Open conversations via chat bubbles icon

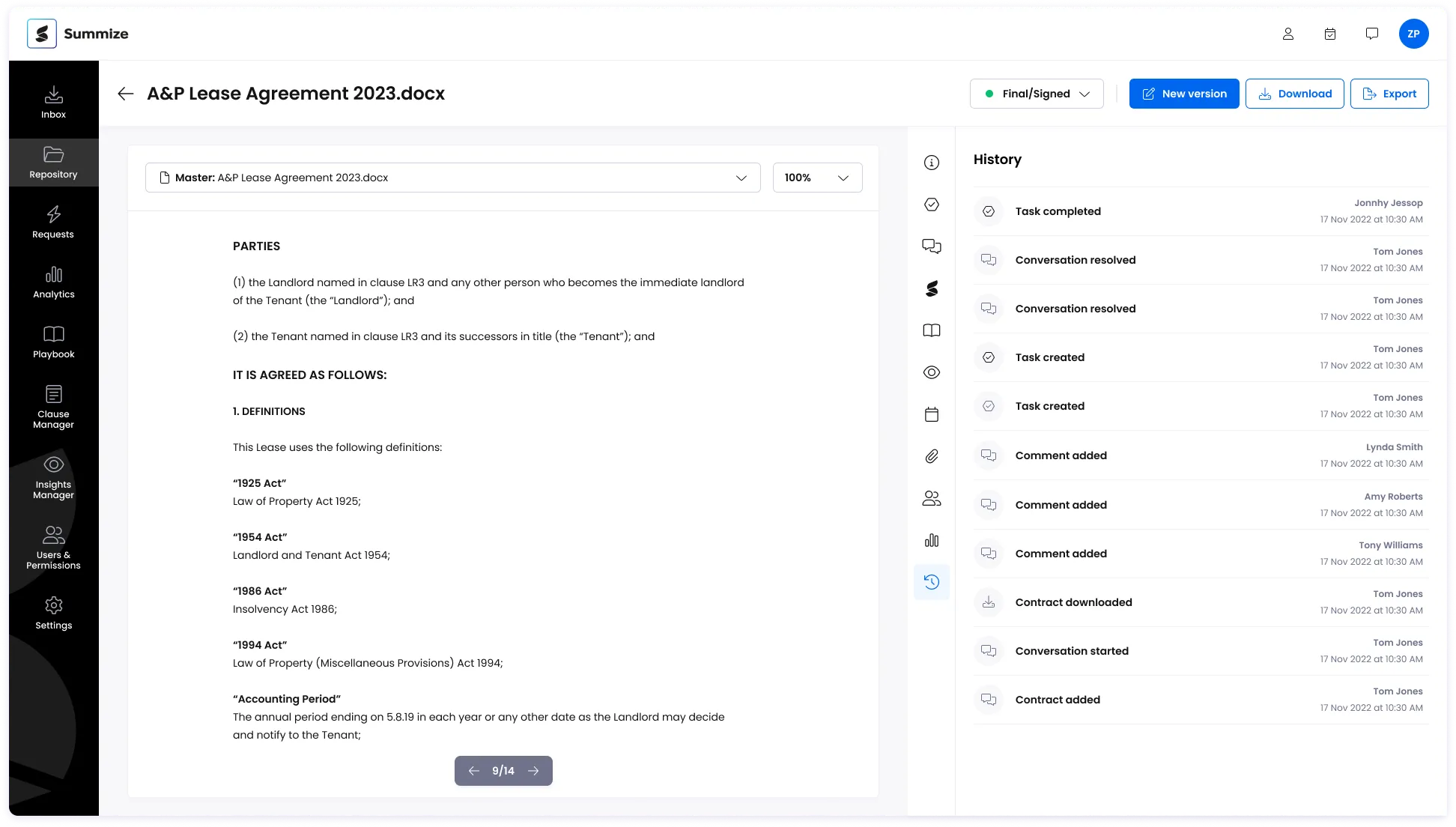(x=931, y=246)
